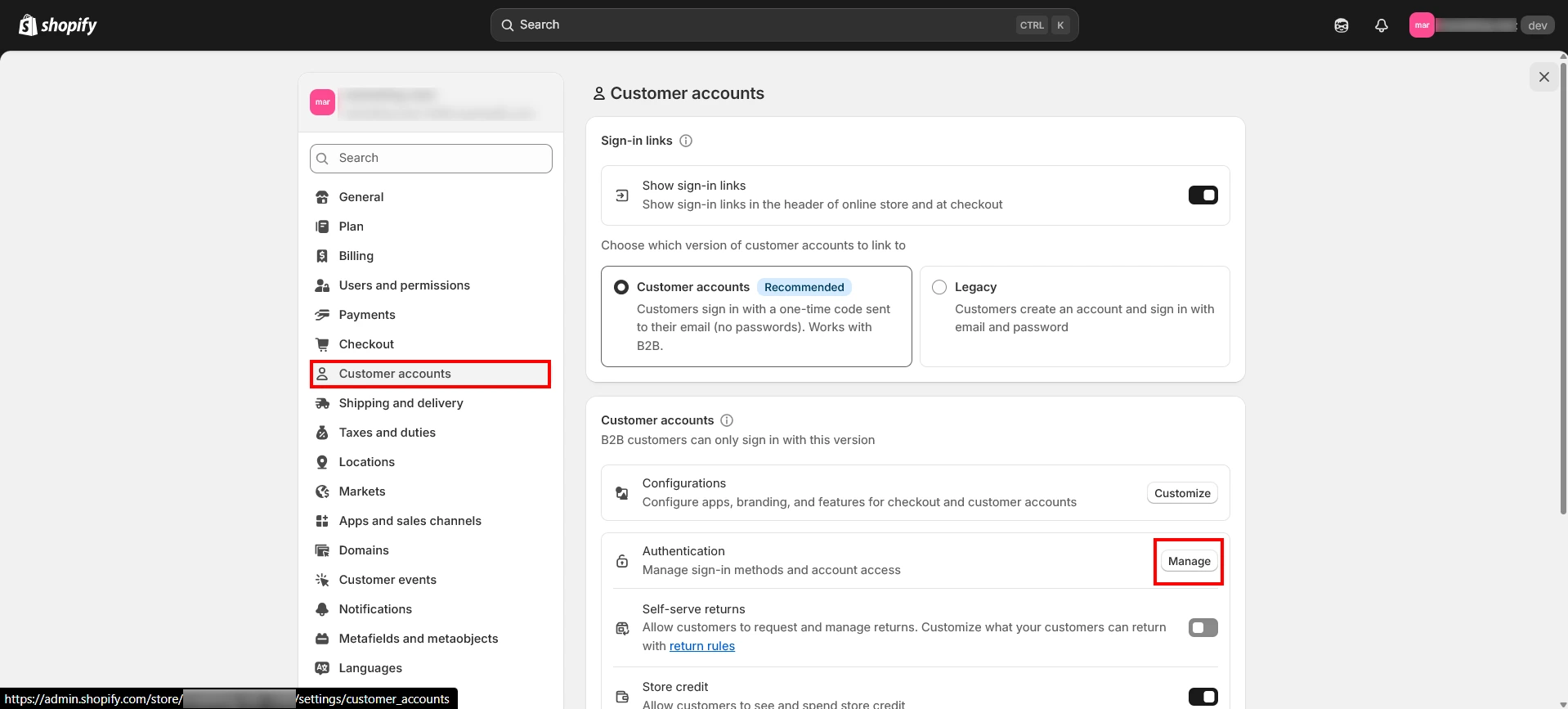Click the store avatar in settings sidebar
1568x709 pixels.
(x=322, y=102)
